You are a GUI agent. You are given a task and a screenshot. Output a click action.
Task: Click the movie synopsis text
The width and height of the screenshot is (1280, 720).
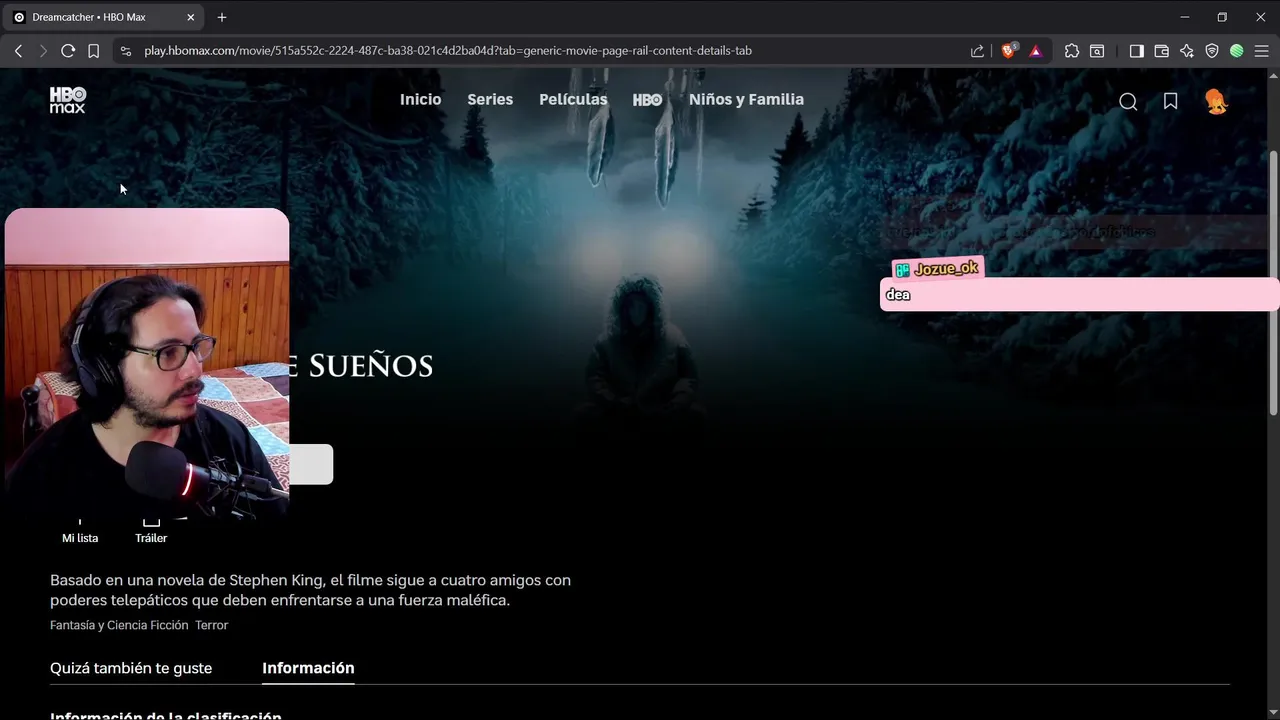(310, 590)
